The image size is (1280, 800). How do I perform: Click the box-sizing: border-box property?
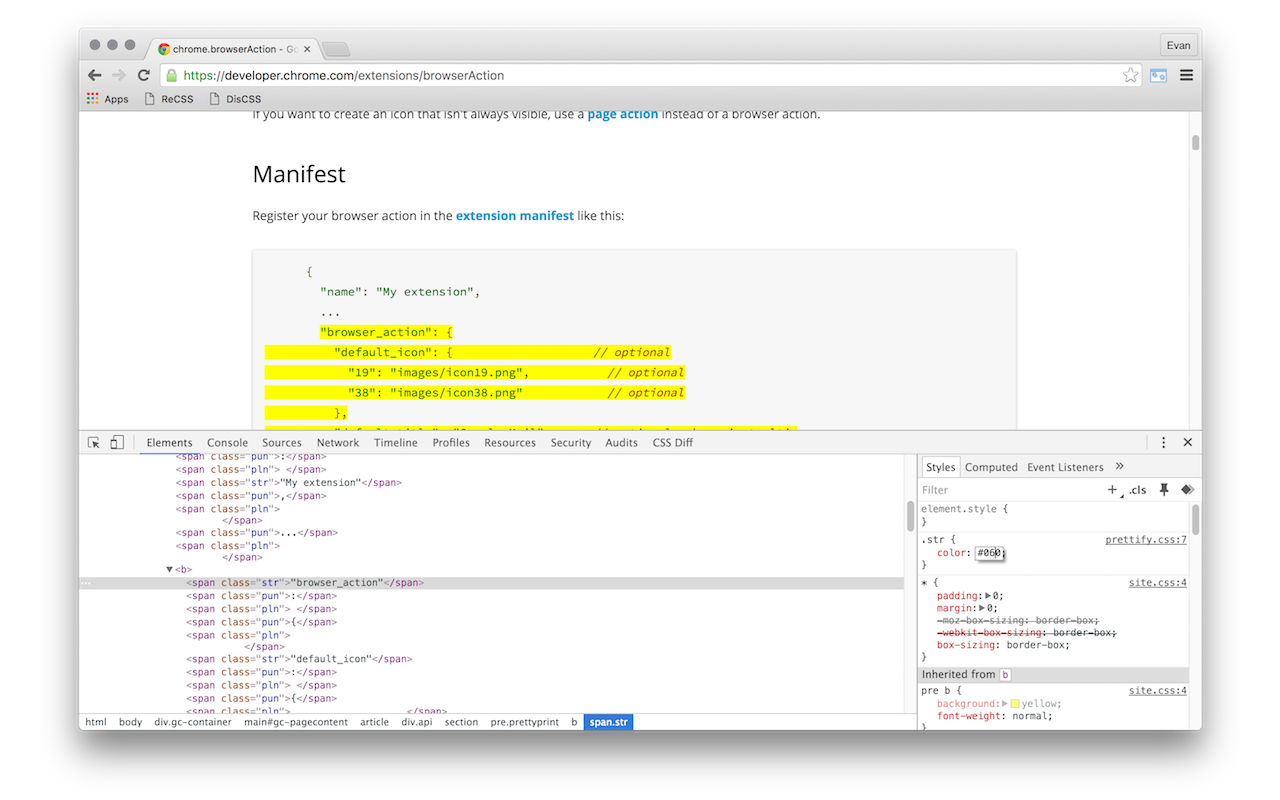[1003, 645]
